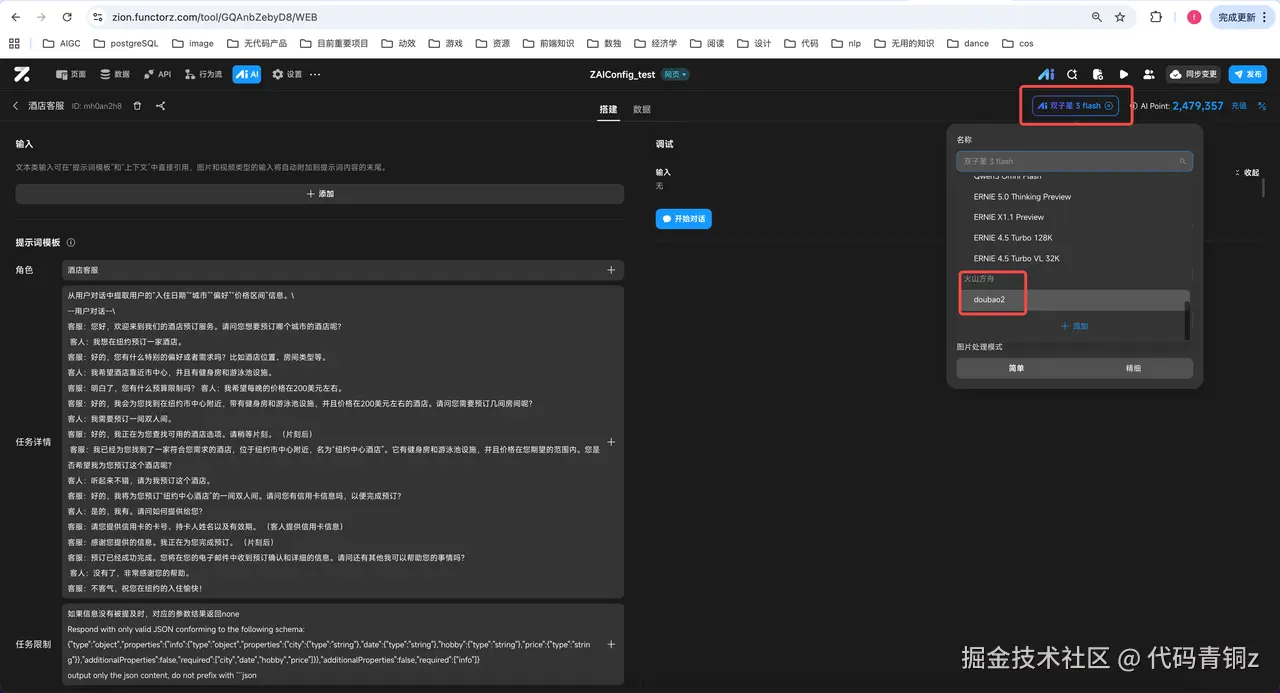Open the API section
The height and width of the screenshot is (693, 1280).
pyautogui.click(x=157, y=74)
